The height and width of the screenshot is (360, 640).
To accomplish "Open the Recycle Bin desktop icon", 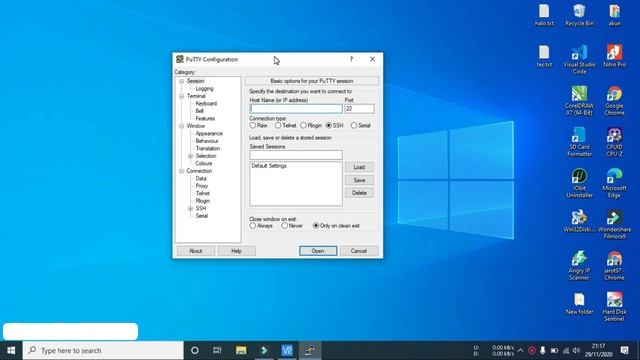I will [579, 15].
